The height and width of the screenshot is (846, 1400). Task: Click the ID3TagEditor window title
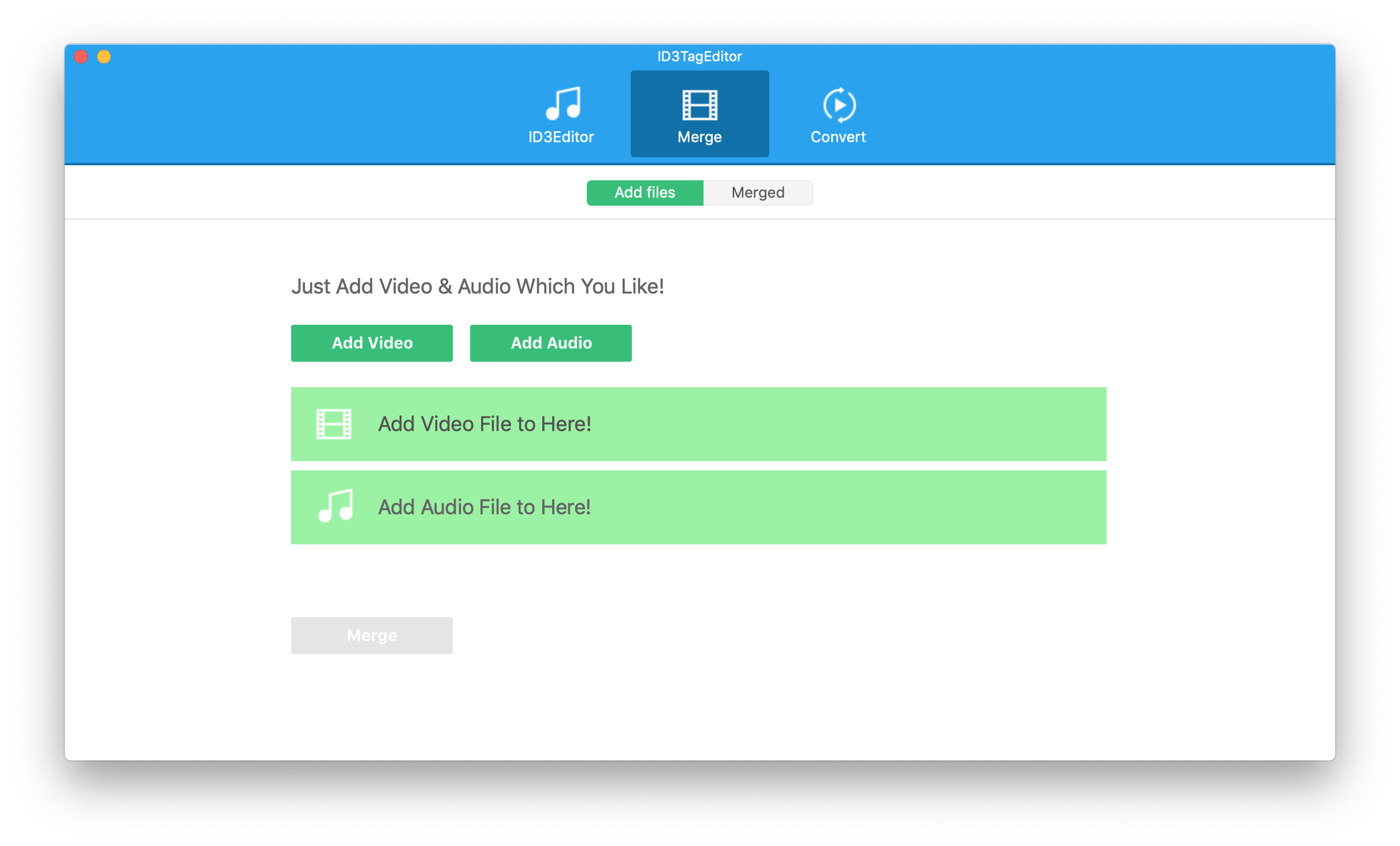tap(699, 57)
